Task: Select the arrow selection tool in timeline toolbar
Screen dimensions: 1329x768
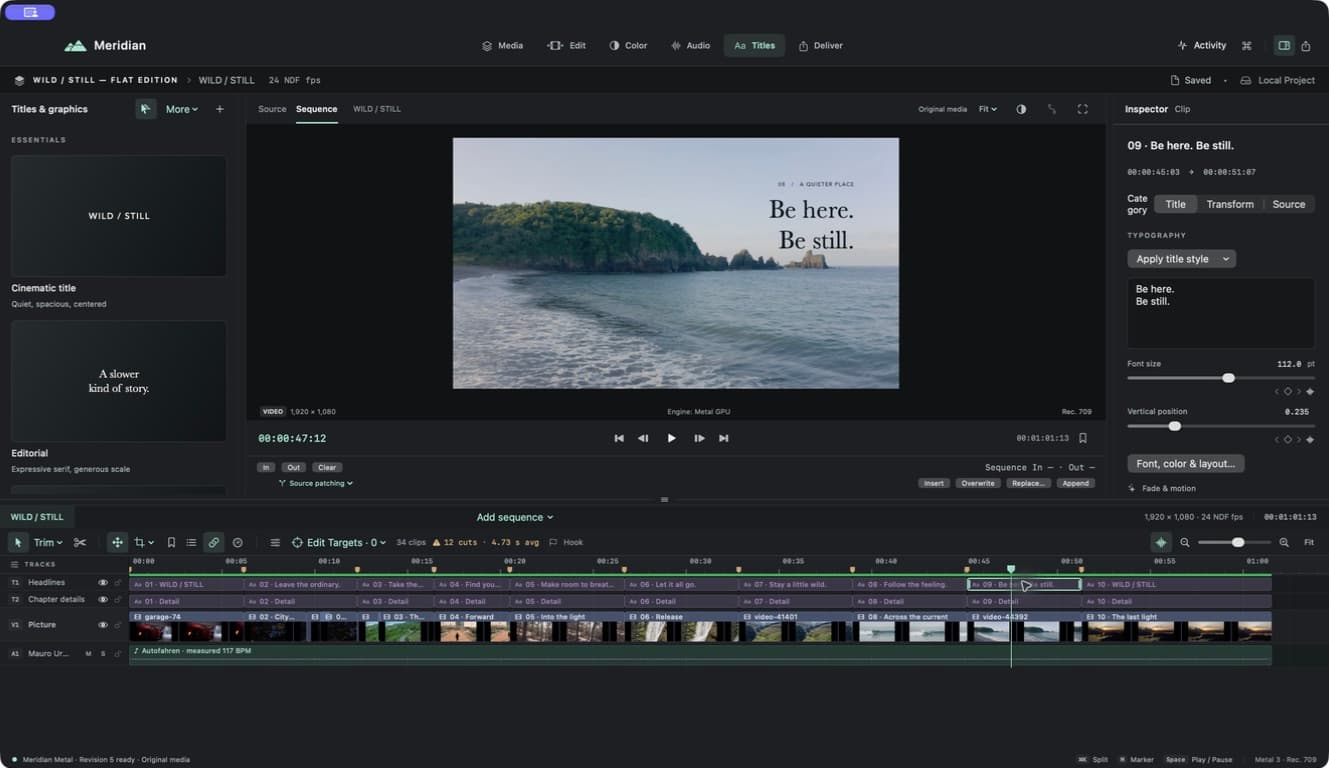Action: [x=18, y=542]
